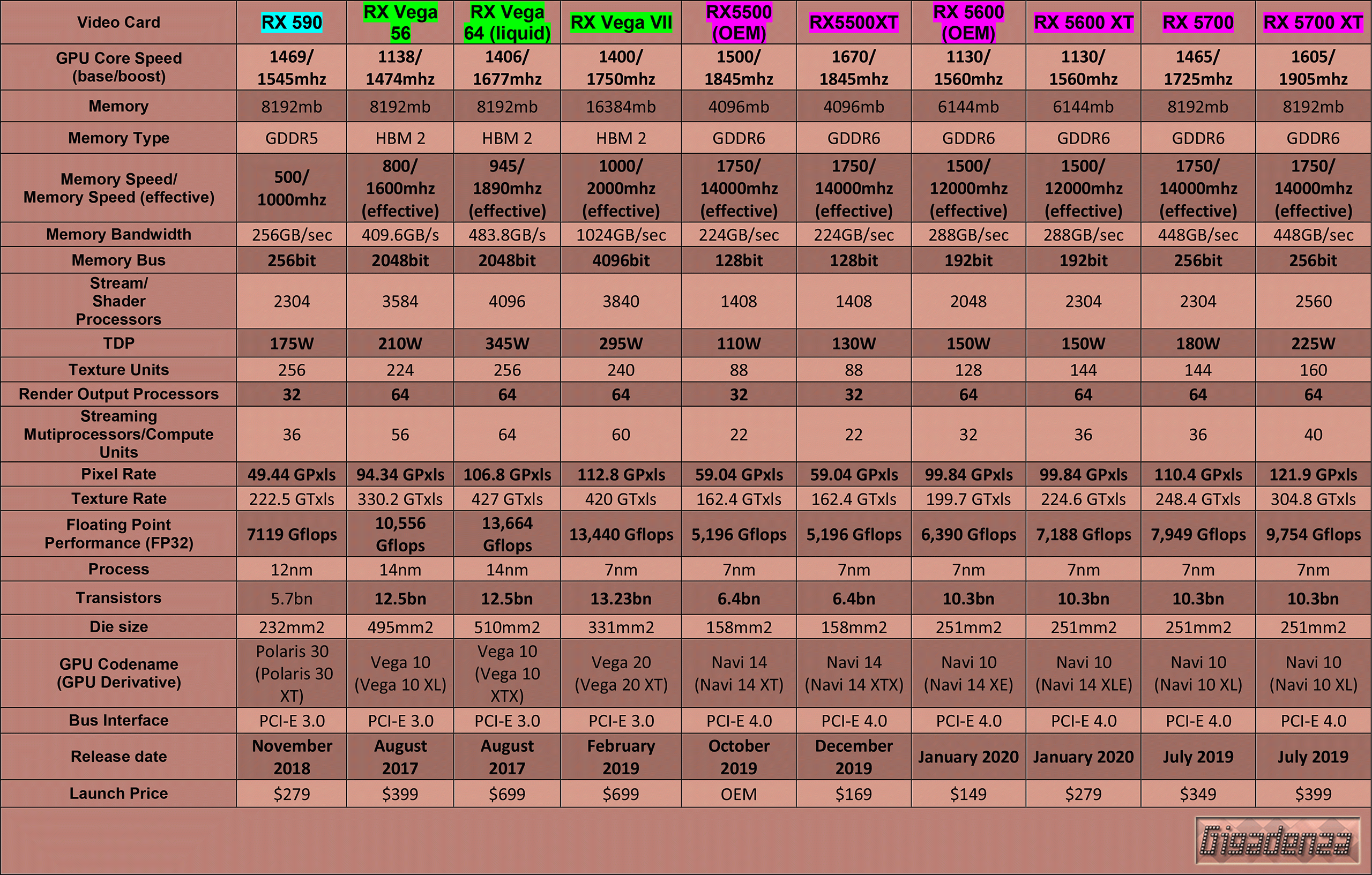1372x875 pixels.
Task: Click the GPU Core Speed row label
Action: (x=118, y=67)
